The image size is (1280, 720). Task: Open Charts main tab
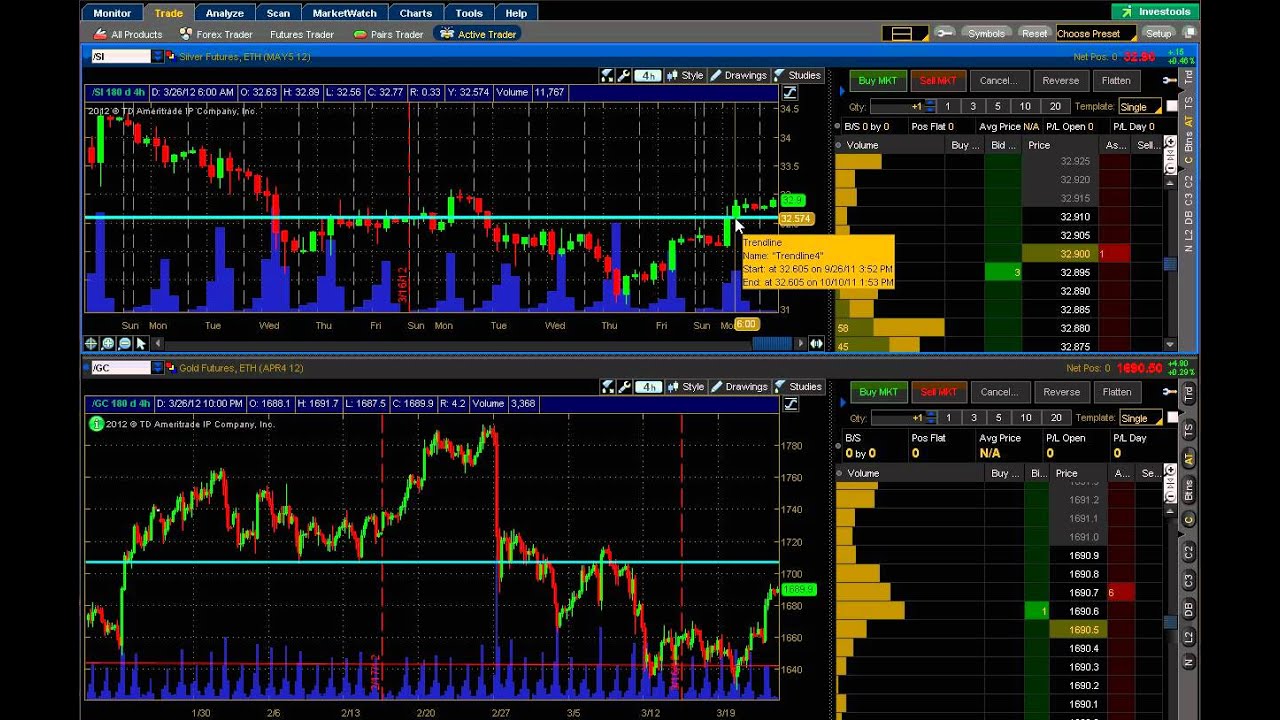click(x=415, y=13)
